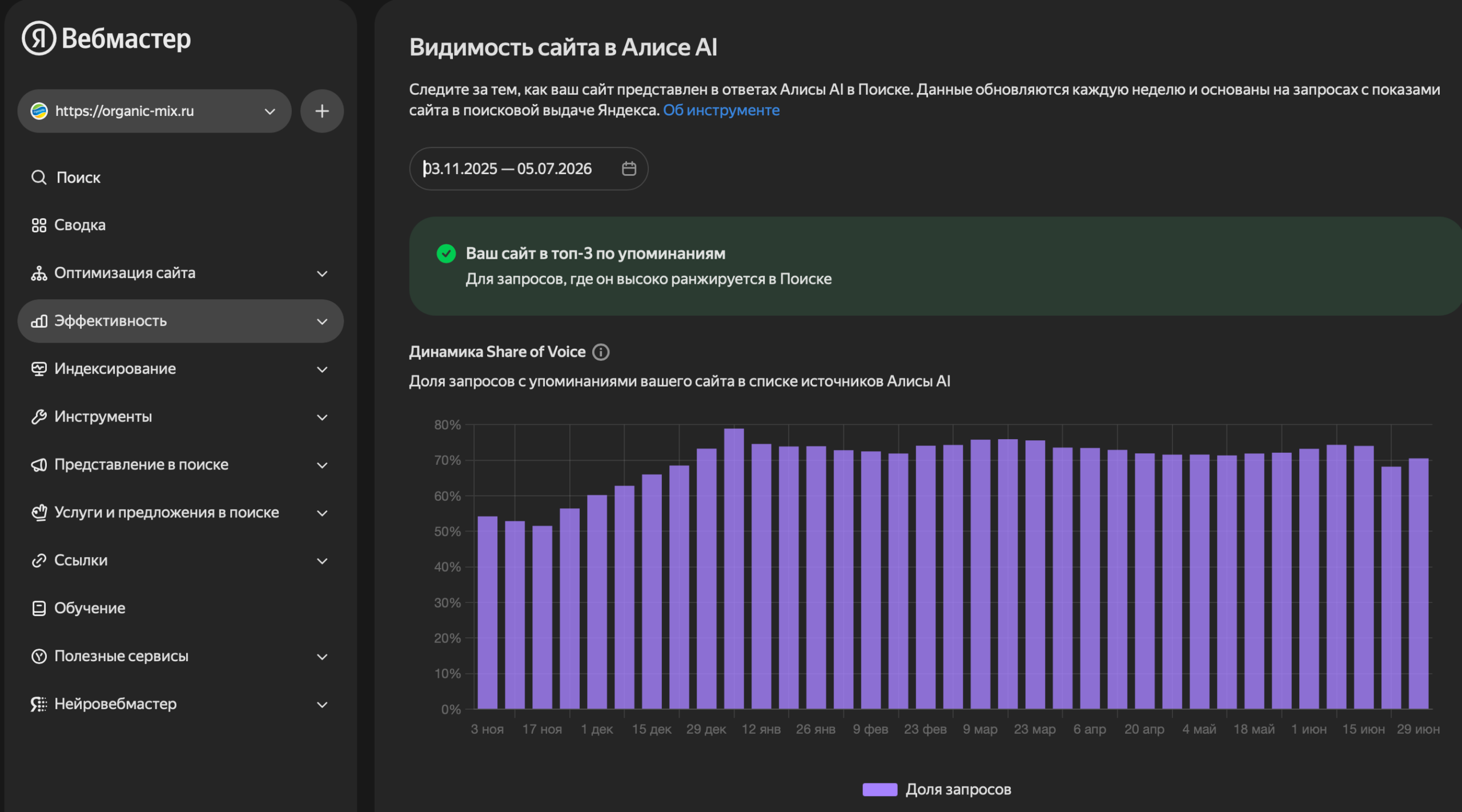Expand the Инструменты chevron
This screenshot has height=812, width=1462.
pyautogui.click(x=322, y=417)
